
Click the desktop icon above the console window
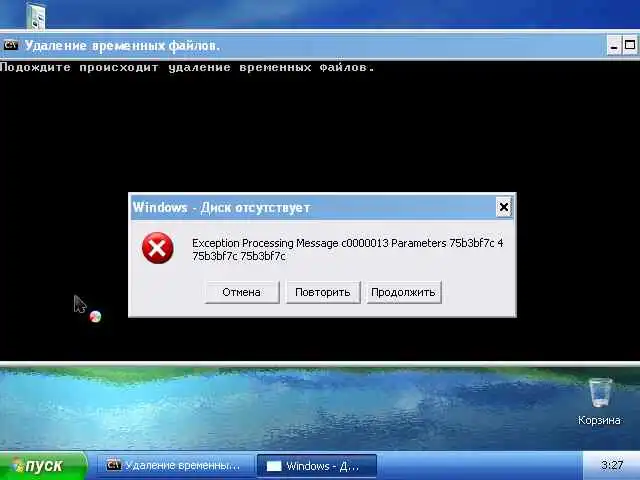36,16
